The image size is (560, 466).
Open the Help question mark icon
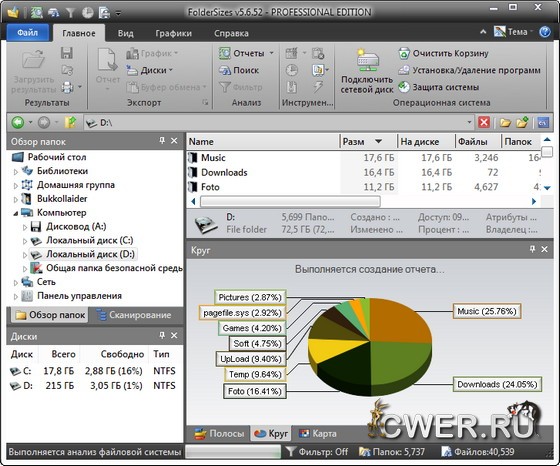point(545,32)
